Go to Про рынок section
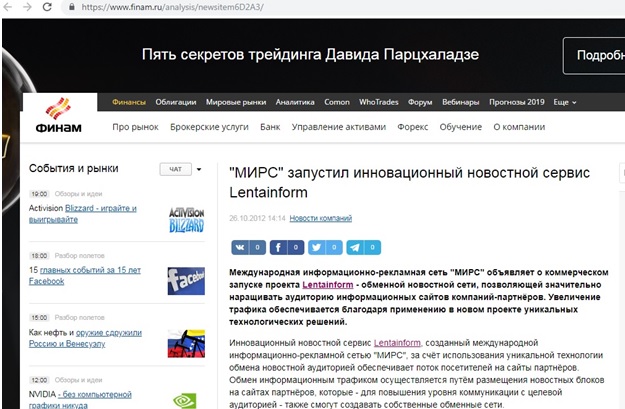This screenshot has width=625, height=409. point(136,127)
